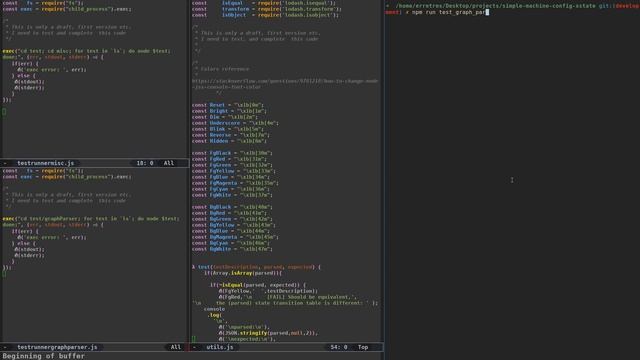Screen dimensions: 640x360
Task: Click the 'const BgRed' line
Action: pos(229,213)
